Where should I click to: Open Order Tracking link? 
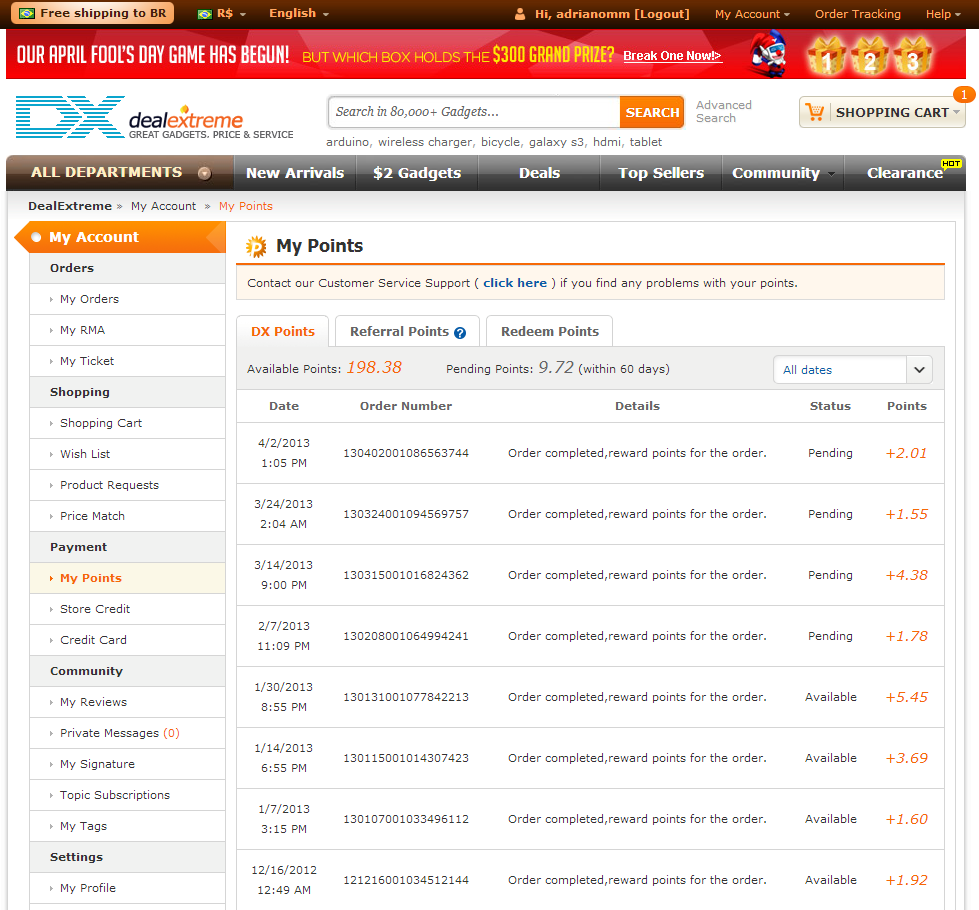click(857, 14)
